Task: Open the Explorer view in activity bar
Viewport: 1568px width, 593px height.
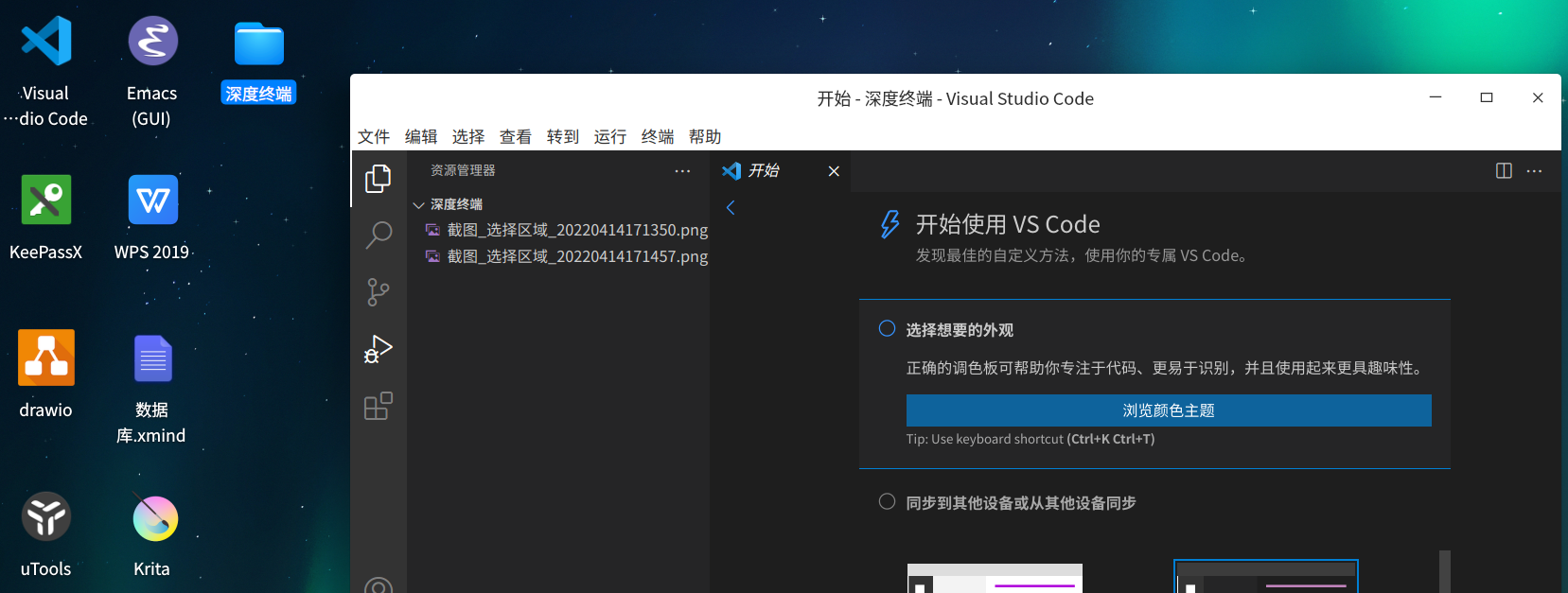Action: [379, 178]
